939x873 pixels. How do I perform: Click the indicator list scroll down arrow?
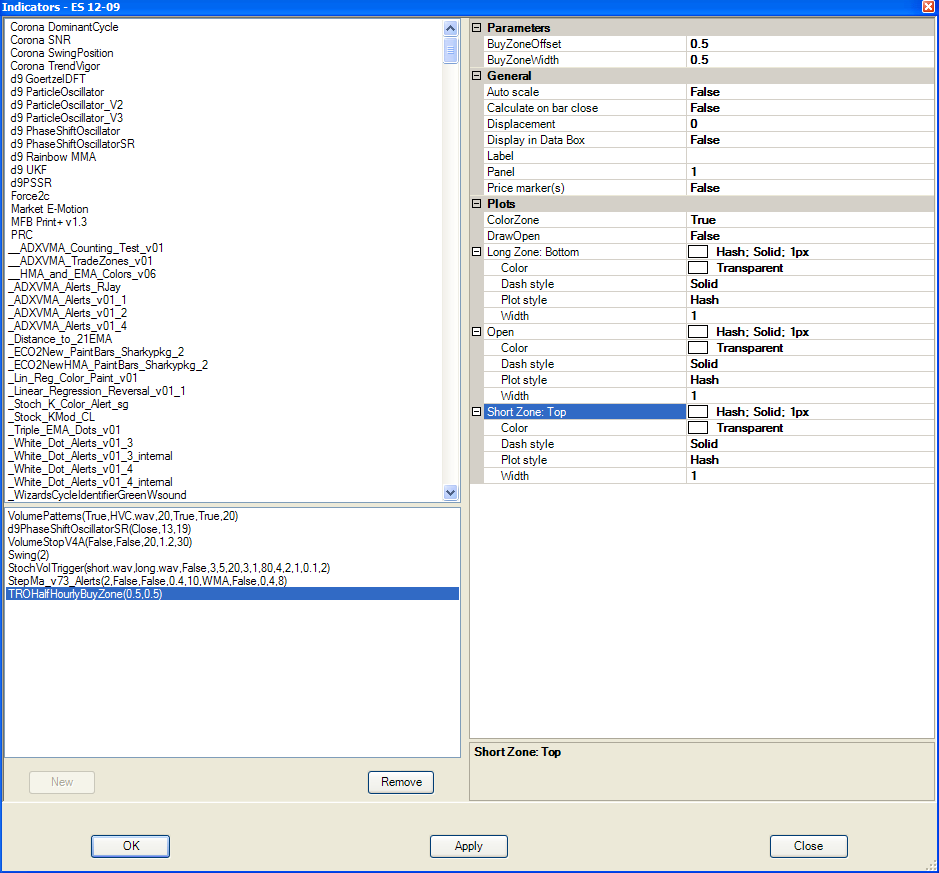(451, 492)
